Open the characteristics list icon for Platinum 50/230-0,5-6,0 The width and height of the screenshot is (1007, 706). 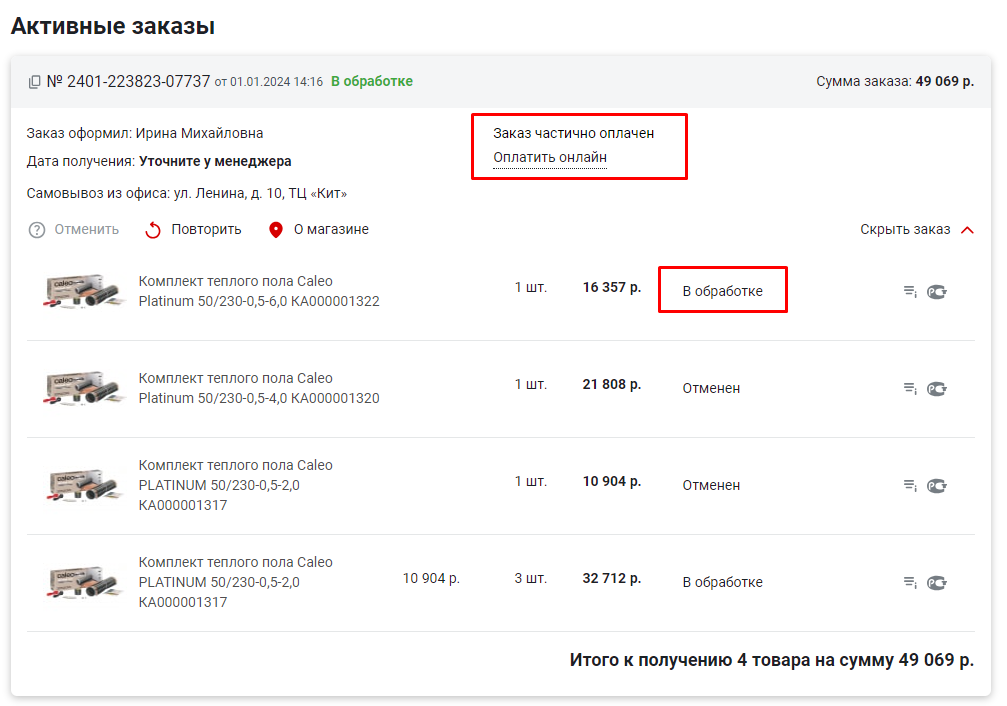pyautogui.click(x=909, y=292)
